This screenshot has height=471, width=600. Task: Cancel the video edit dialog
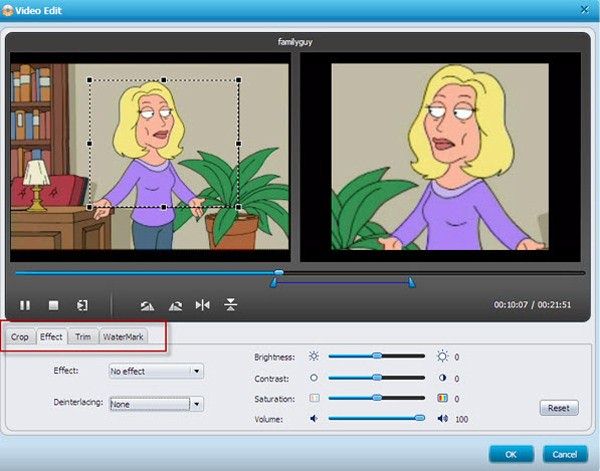(x=565, y=454)
